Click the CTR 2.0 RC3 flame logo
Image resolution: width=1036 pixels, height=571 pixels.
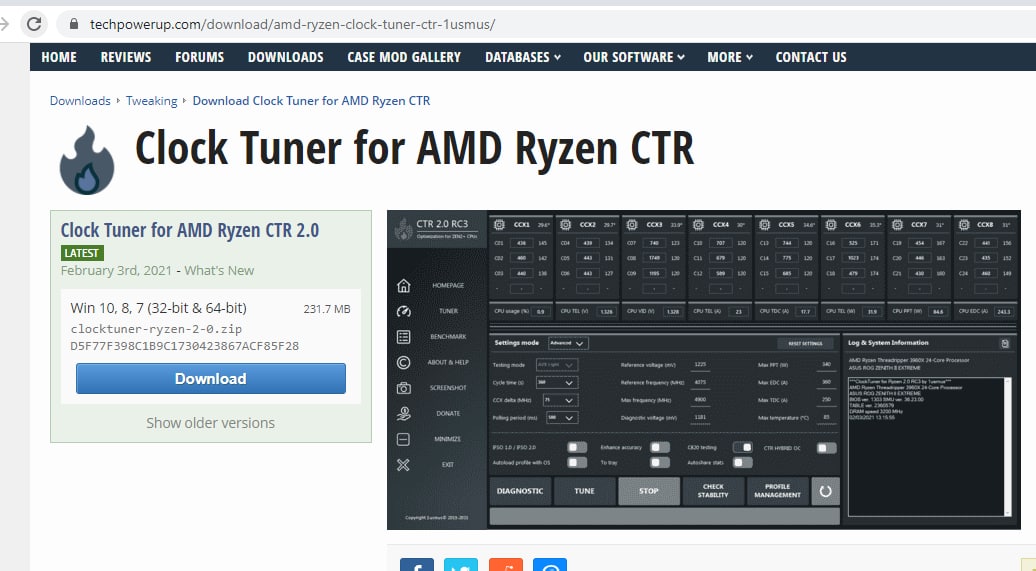tap(403, 229)
